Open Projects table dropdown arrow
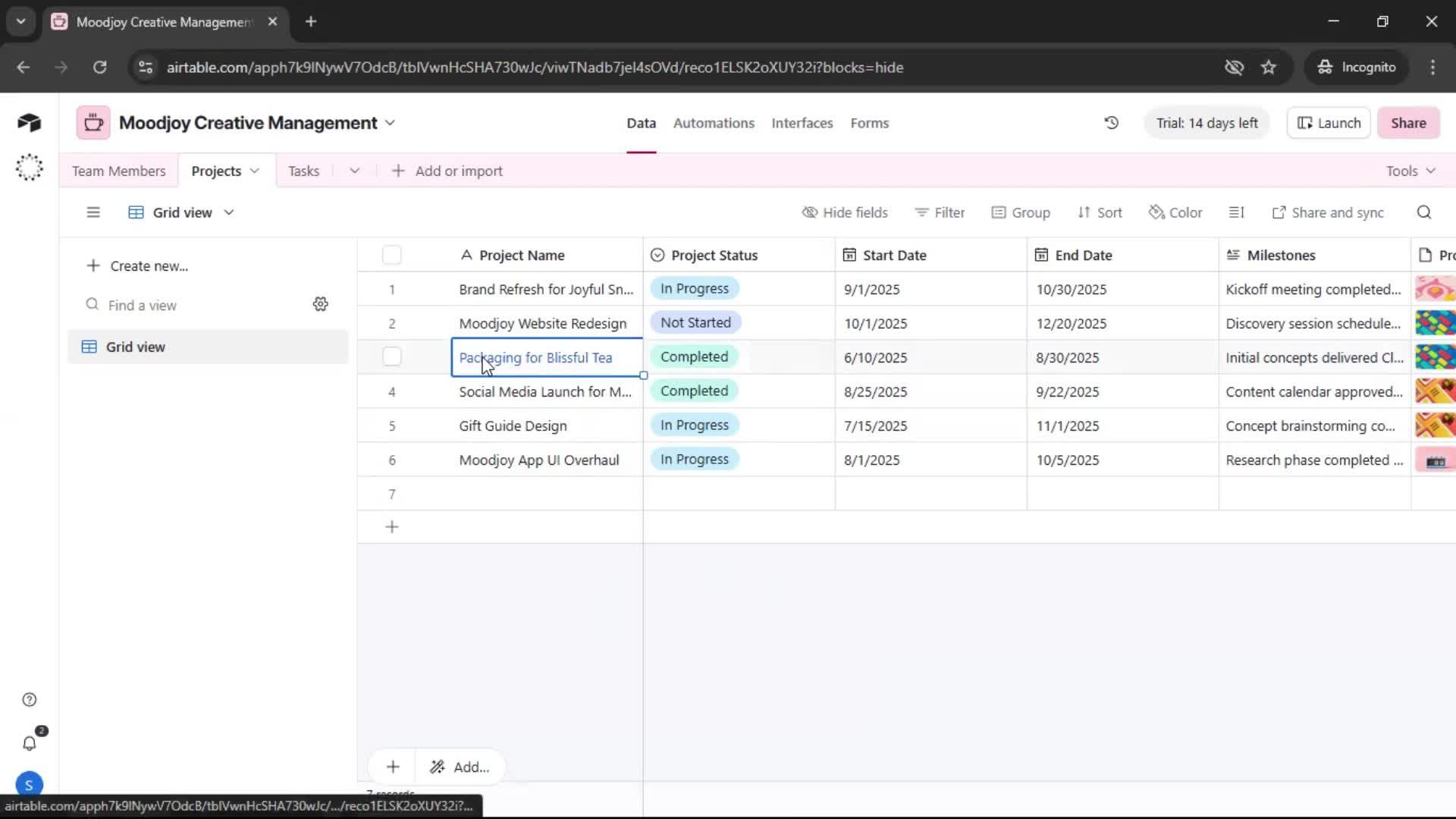Image resolution: width=1456 pixels, height=819 pixels. click(x=255, y=171)
